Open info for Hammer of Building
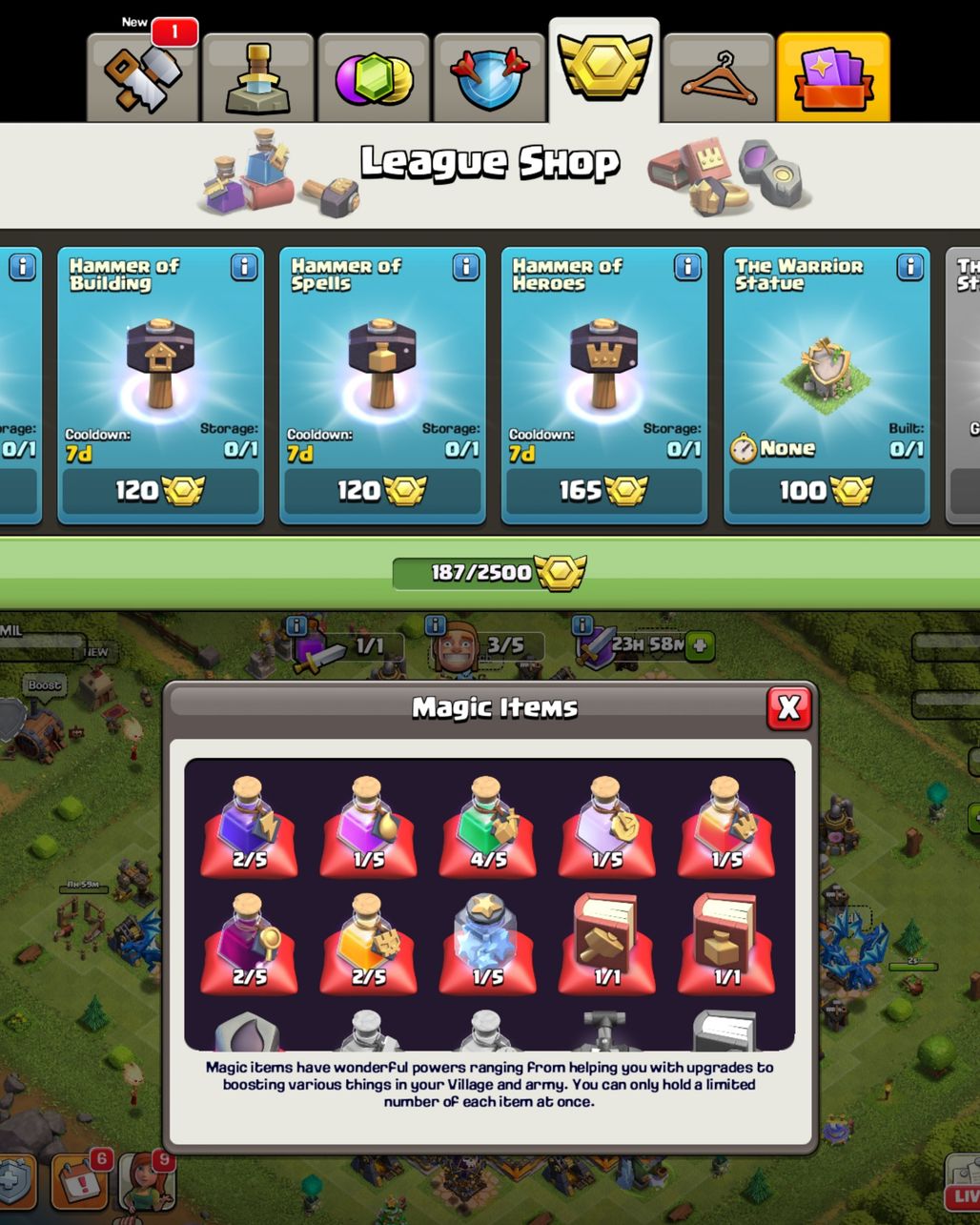 (x=244, y=267)
